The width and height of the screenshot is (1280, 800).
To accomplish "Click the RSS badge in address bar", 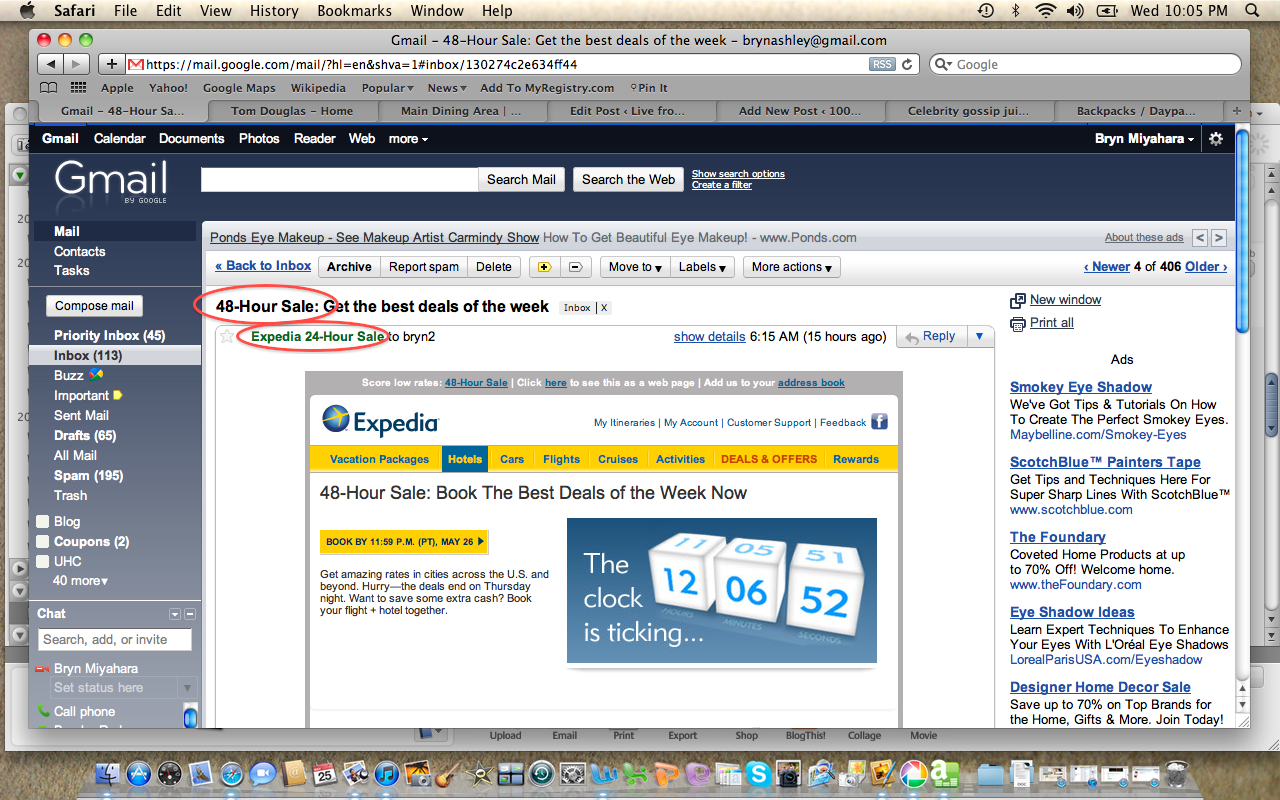I will (x=882, y=64).
